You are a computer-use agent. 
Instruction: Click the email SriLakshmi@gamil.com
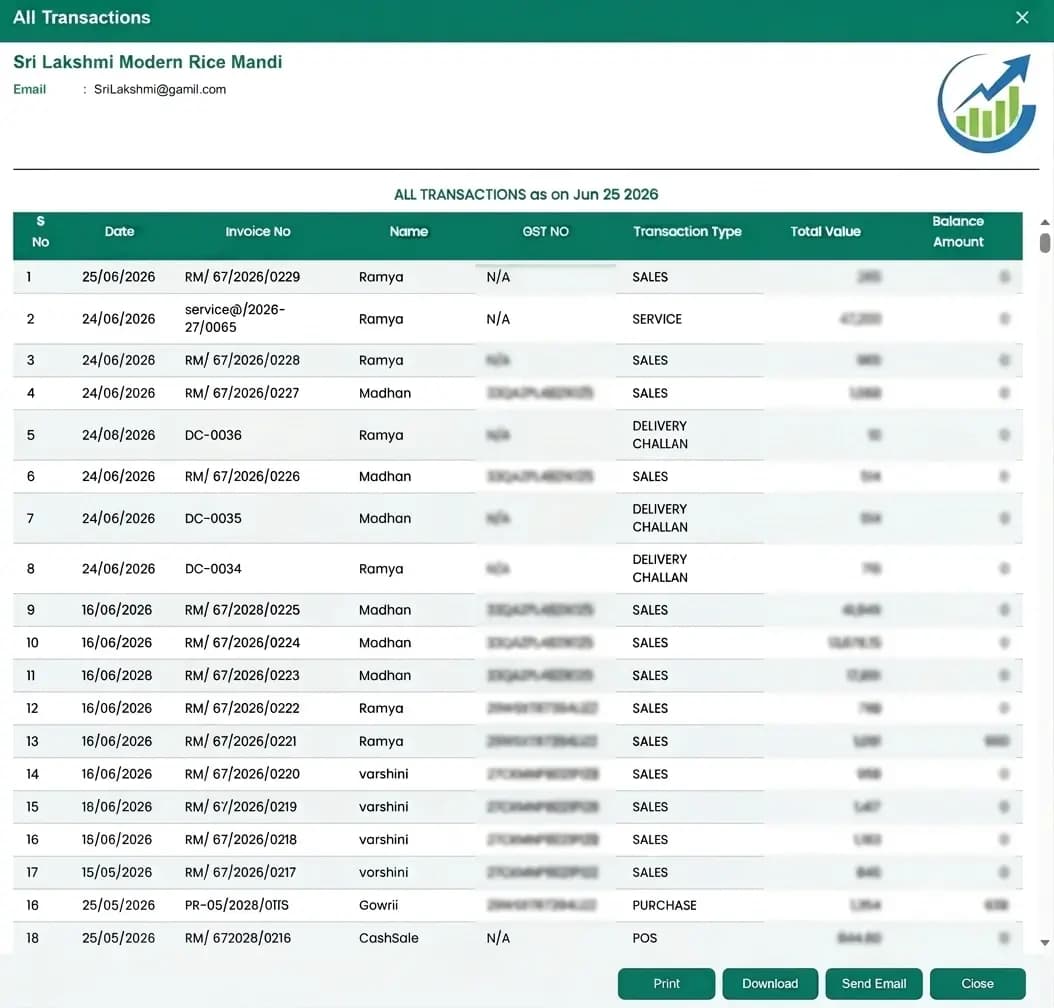point(160,89)
